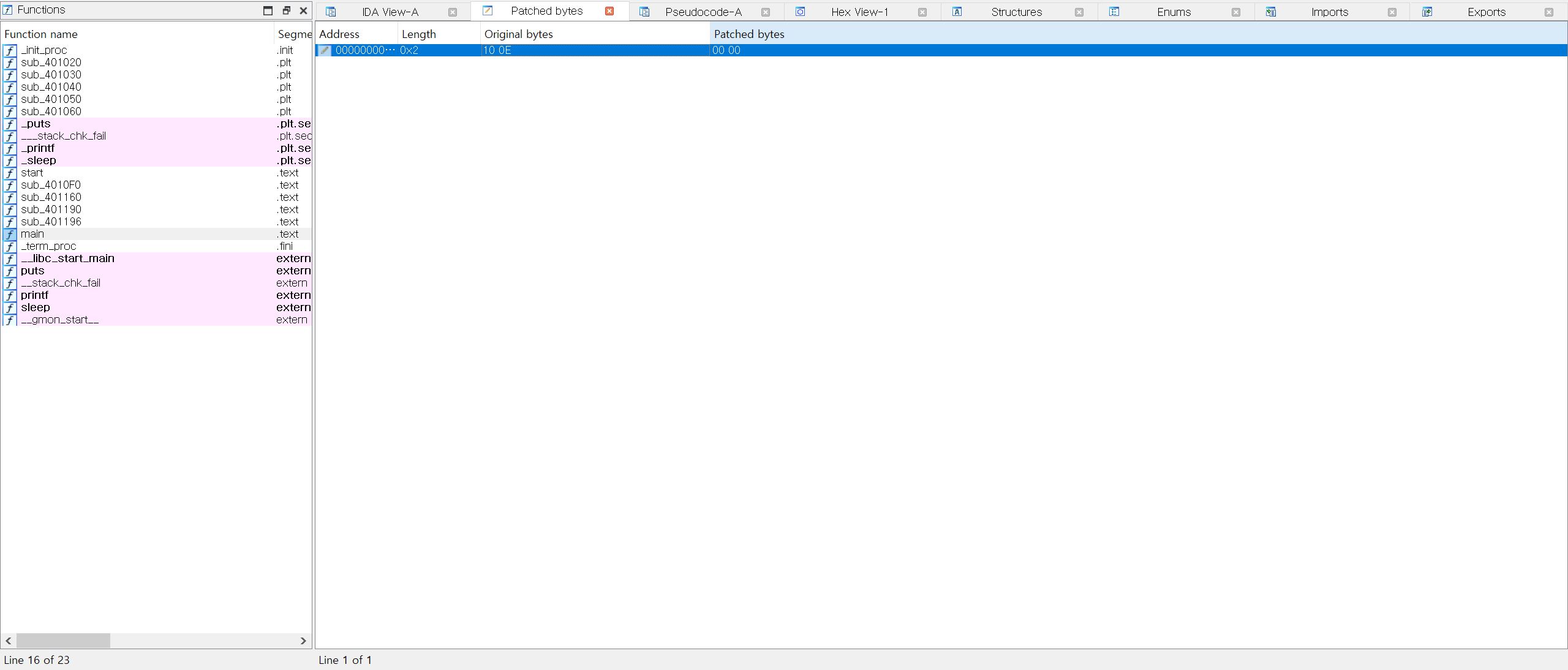Screen dimensions: 1568x670
Task: Select the _printf function entry
Action: (x=37, y=148)
